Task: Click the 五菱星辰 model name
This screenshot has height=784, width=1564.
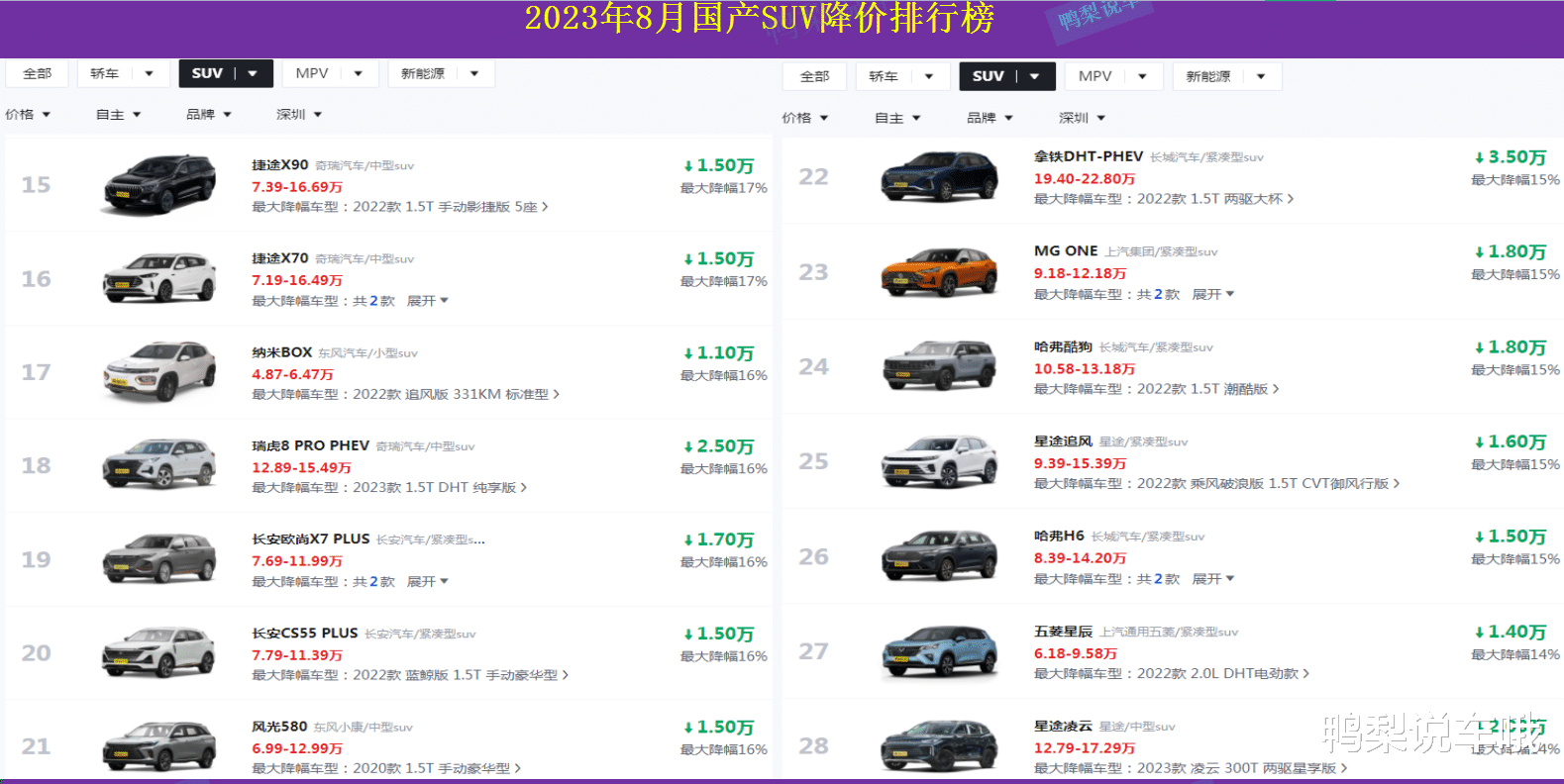Action: point(1063,632)
